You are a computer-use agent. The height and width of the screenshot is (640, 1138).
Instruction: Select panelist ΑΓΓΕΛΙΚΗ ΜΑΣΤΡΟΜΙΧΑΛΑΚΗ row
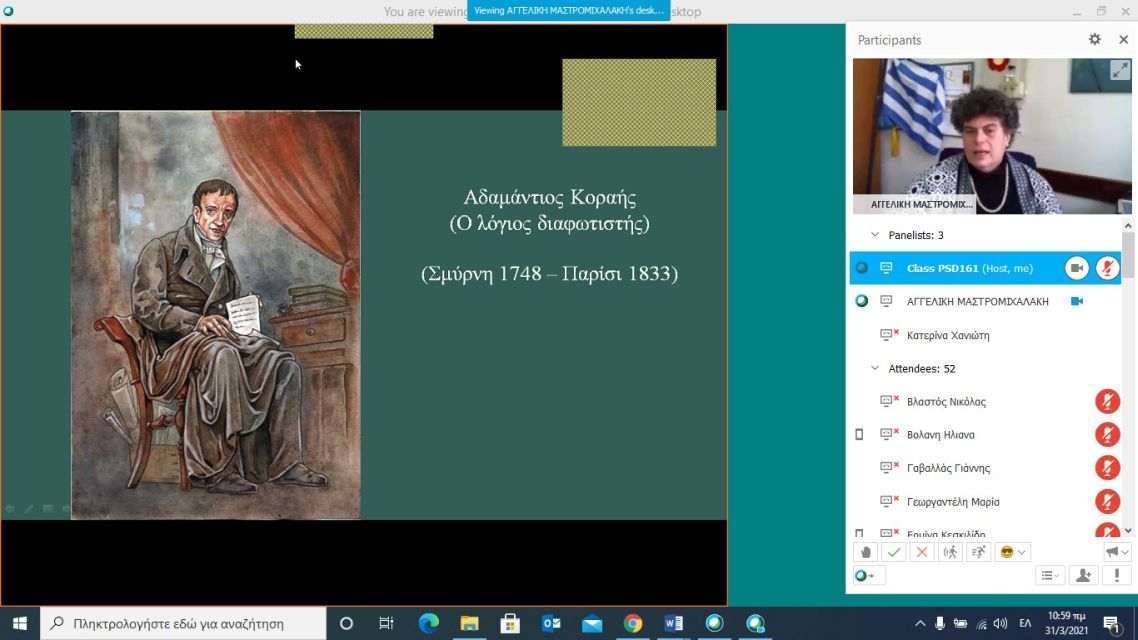click(985, 301)
